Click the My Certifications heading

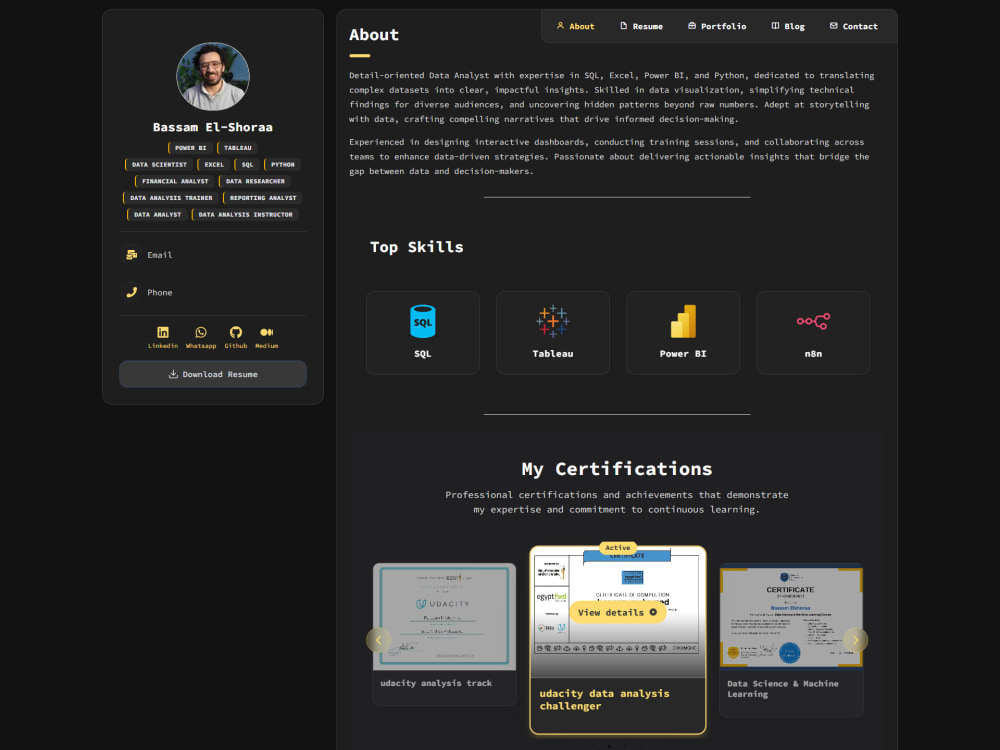point(617,469)
